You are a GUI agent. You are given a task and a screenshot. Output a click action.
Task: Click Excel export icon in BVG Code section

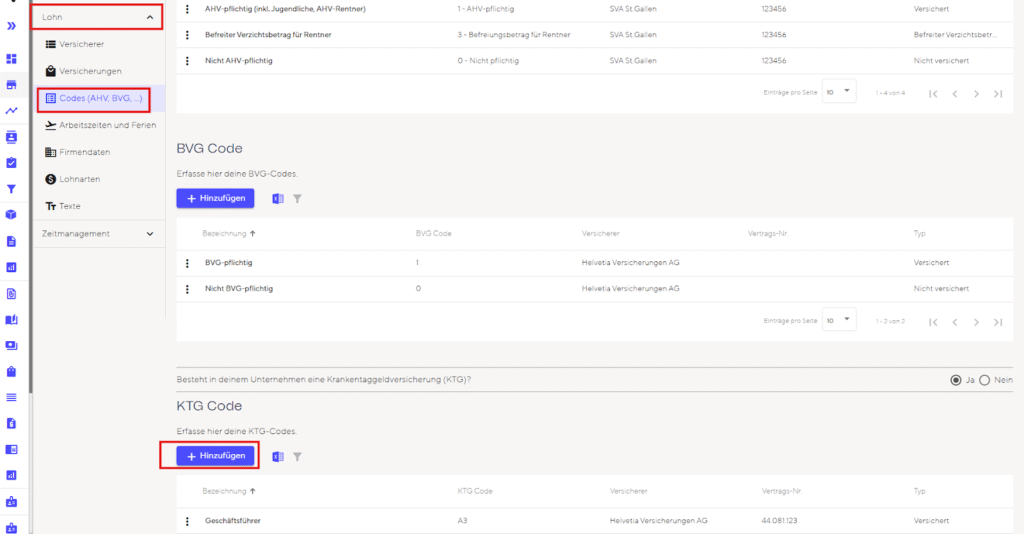coord(278,198)
